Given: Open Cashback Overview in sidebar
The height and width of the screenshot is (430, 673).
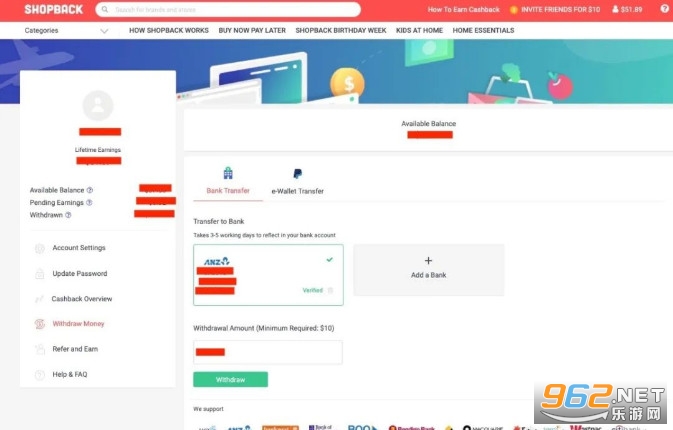Looking at the screenshot, I should pyautogui.click(x=82, y=299).
